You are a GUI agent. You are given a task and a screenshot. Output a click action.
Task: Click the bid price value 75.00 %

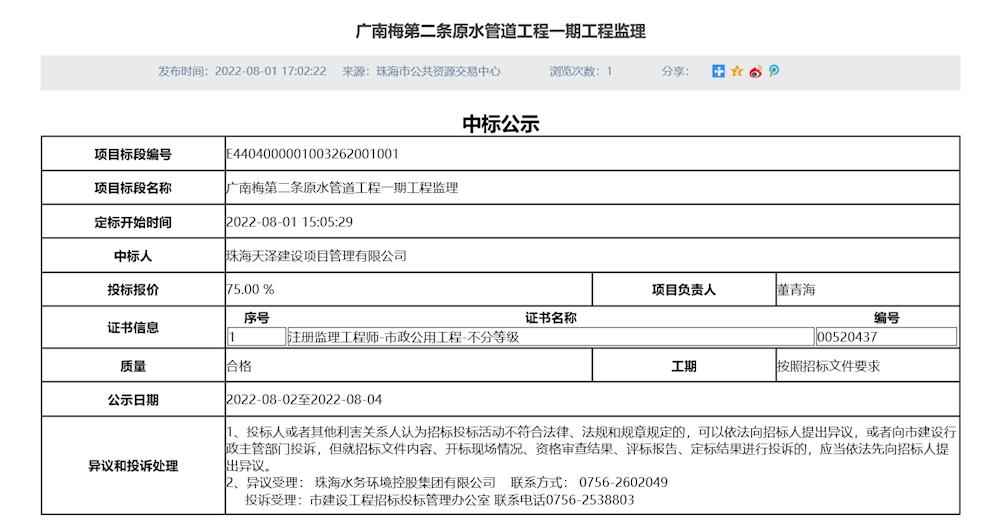[x=251, y=290]
